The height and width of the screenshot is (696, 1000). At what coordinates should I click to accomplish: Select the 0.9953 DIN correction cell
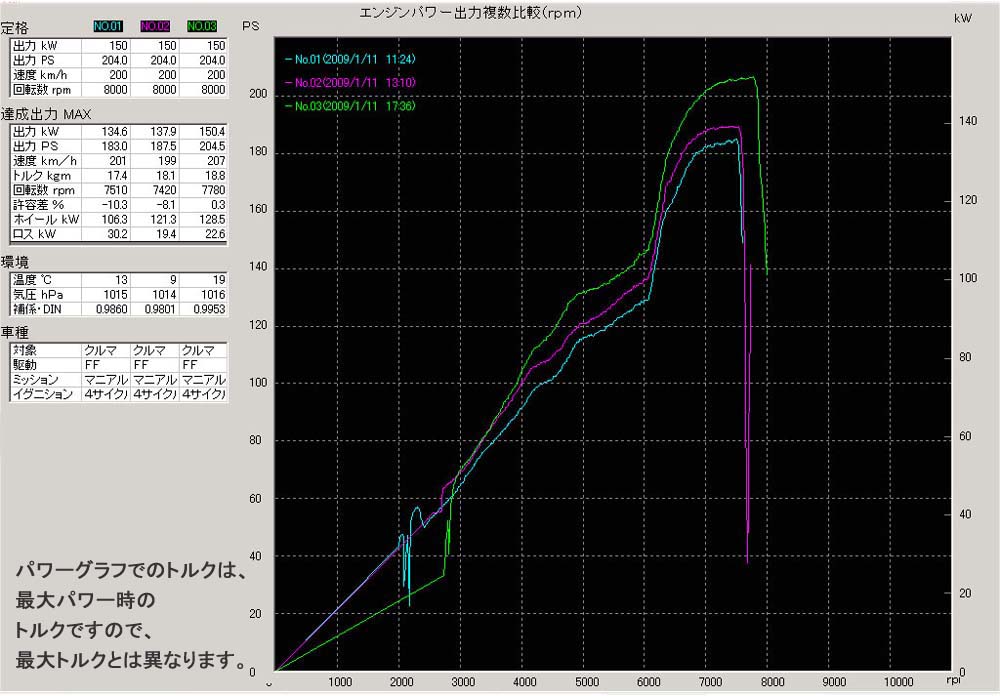(206, 309)
